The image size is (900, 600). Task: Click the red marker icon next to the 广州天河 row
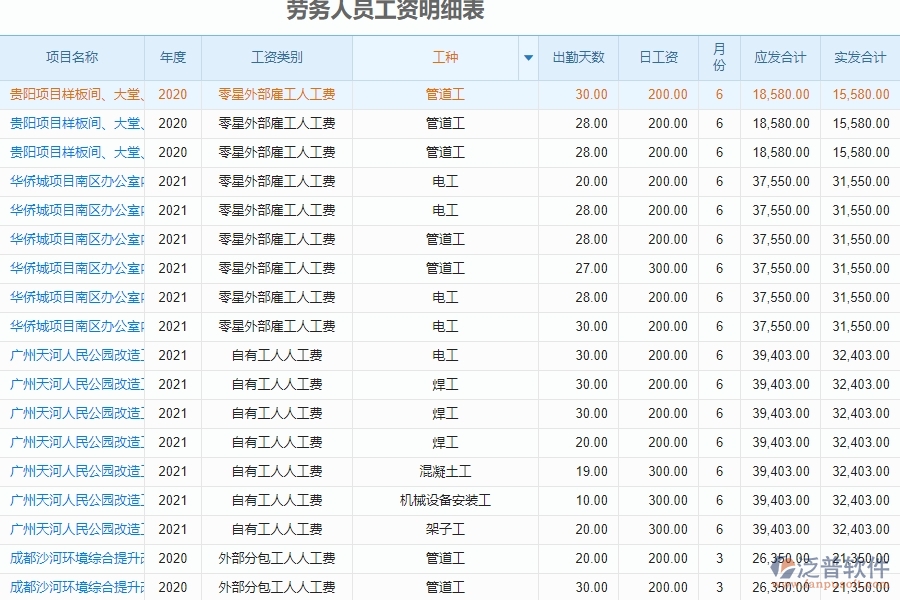tap(8, 355)
